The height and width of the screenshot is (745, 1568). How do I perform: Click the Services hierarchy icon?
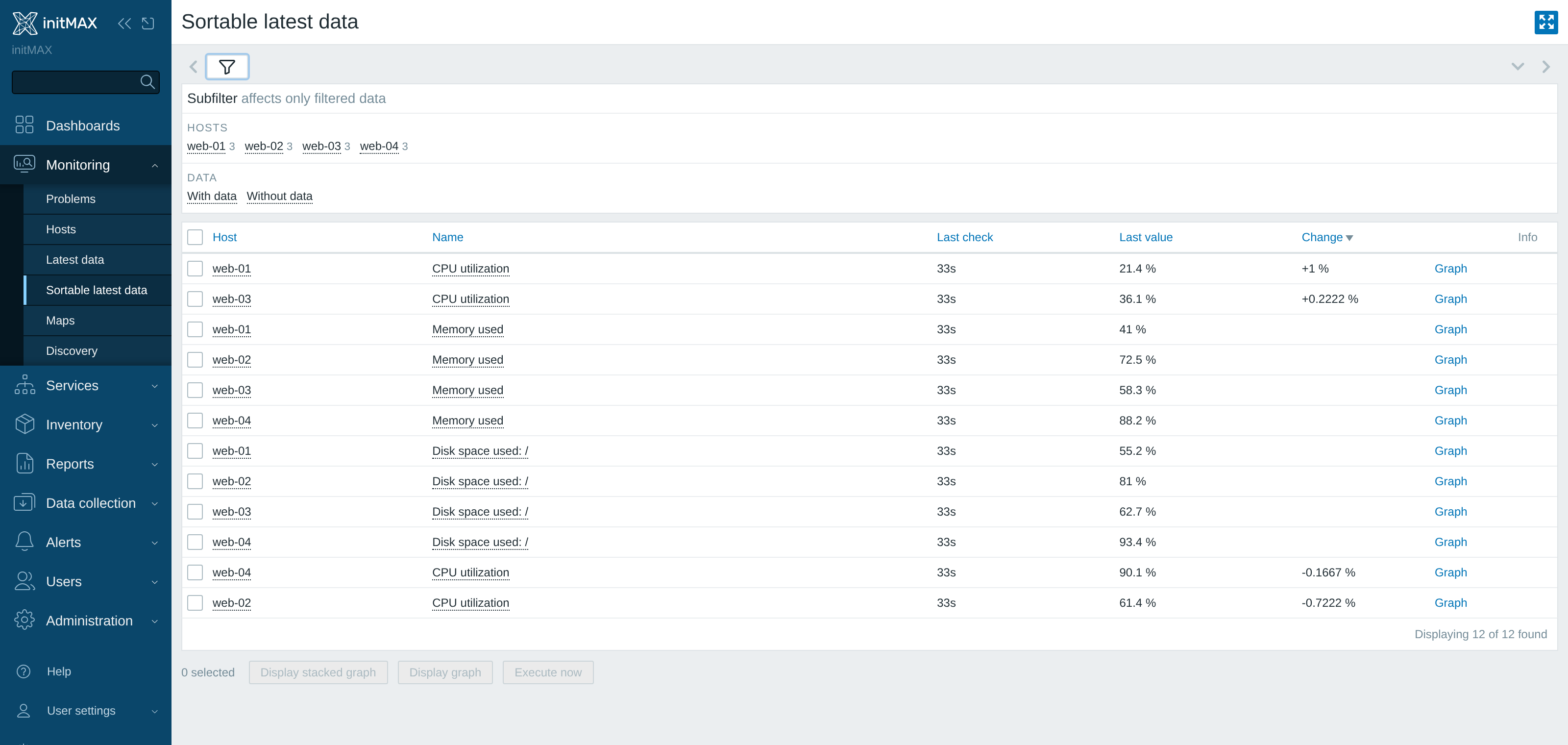[x=24, y=385]
